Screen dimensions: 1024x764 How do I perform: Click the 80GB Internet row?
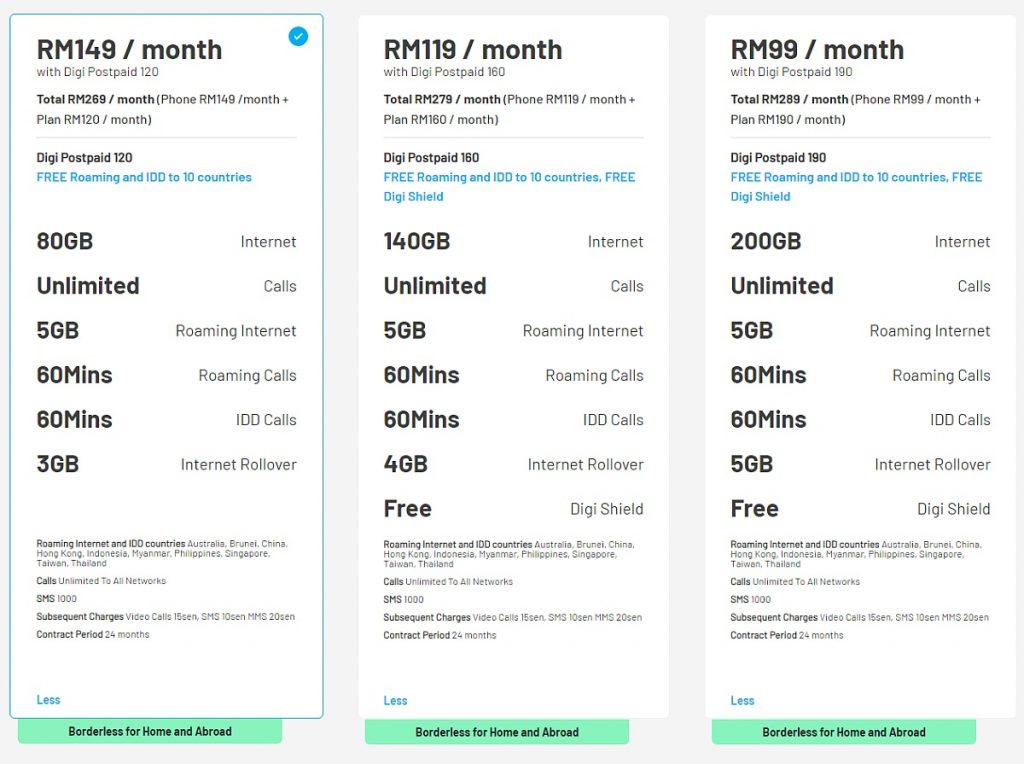tap(167, 241)
